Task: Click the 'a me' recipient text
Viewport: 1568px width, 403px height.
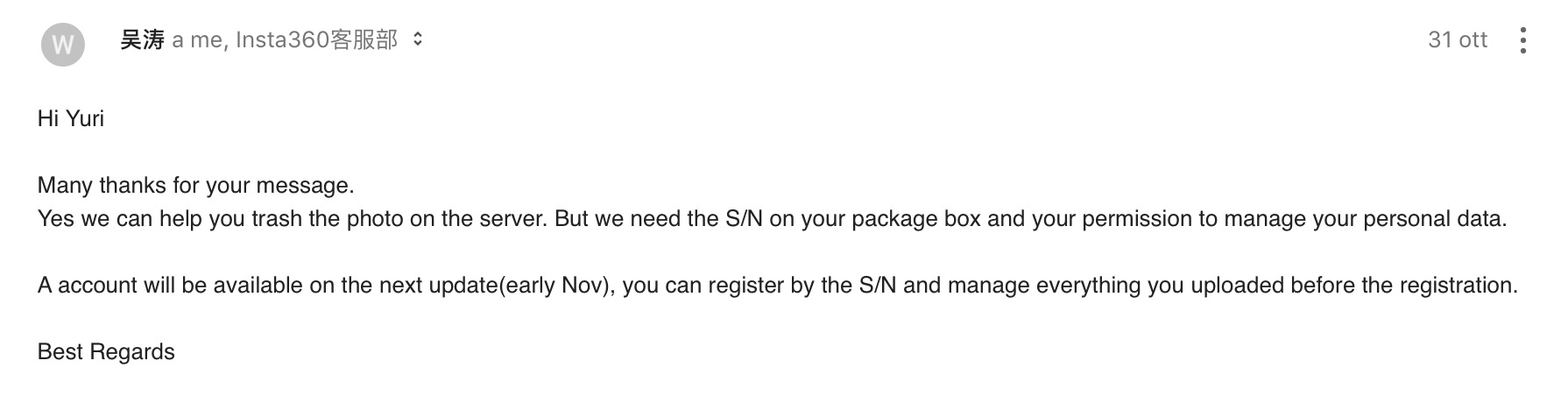Action: (x=197, y=39)
